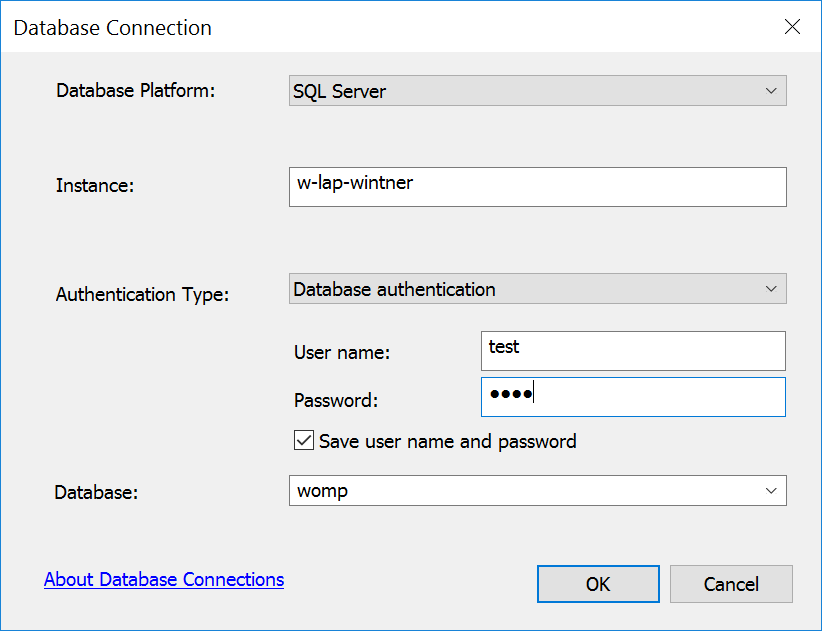This screenshot has width=822, height=631.
Task: Cancel the Database Connection dialog
Action: pyautogui.click(x=731, y=584)
